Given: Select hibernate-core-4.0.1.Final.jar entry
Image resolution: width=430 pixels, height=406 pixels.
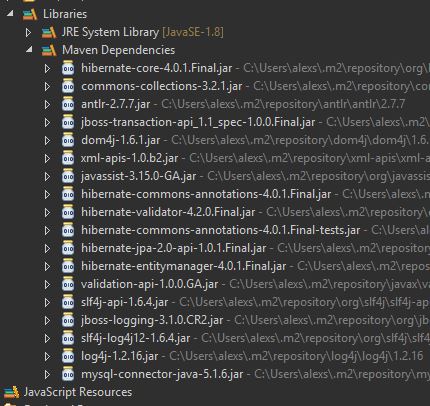Looking at the screenshot, I should click(157, 68).
